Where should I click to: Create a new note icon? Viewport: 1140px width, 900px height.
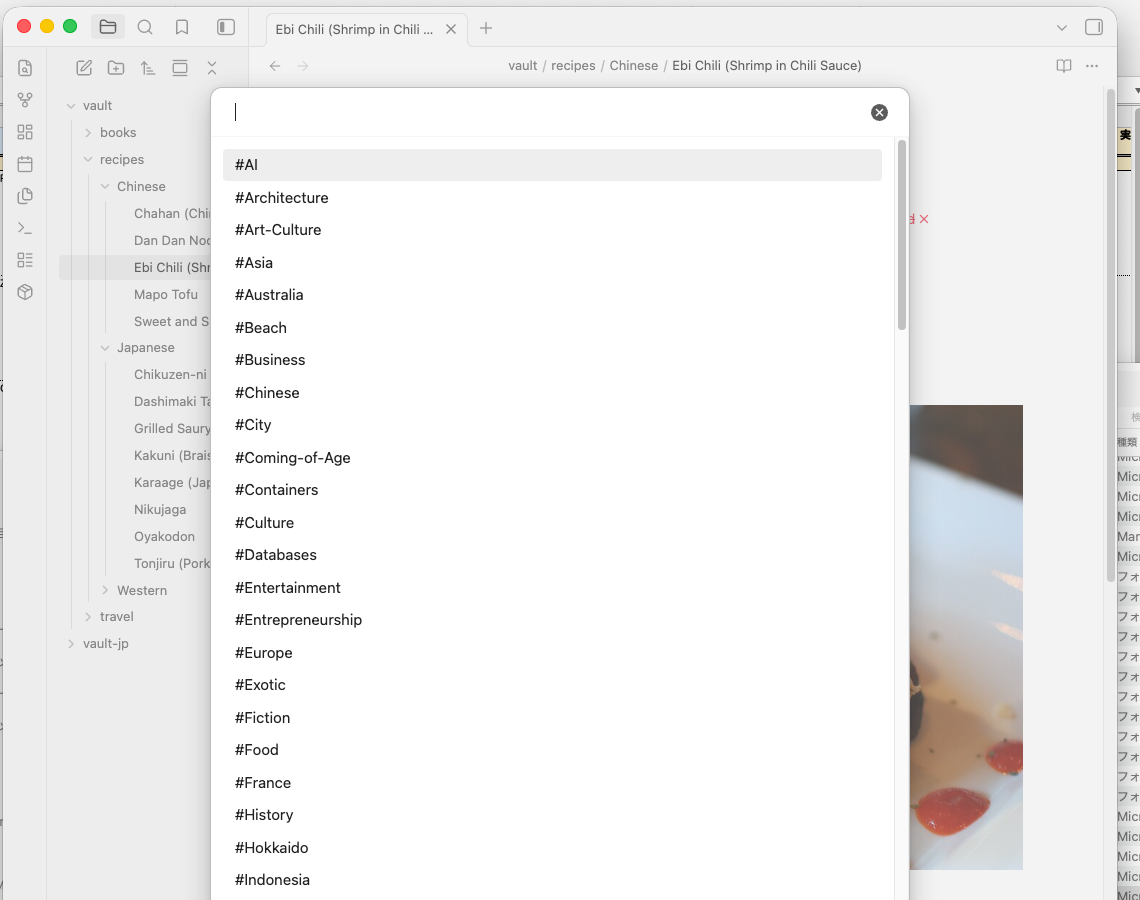click(84, 68)
